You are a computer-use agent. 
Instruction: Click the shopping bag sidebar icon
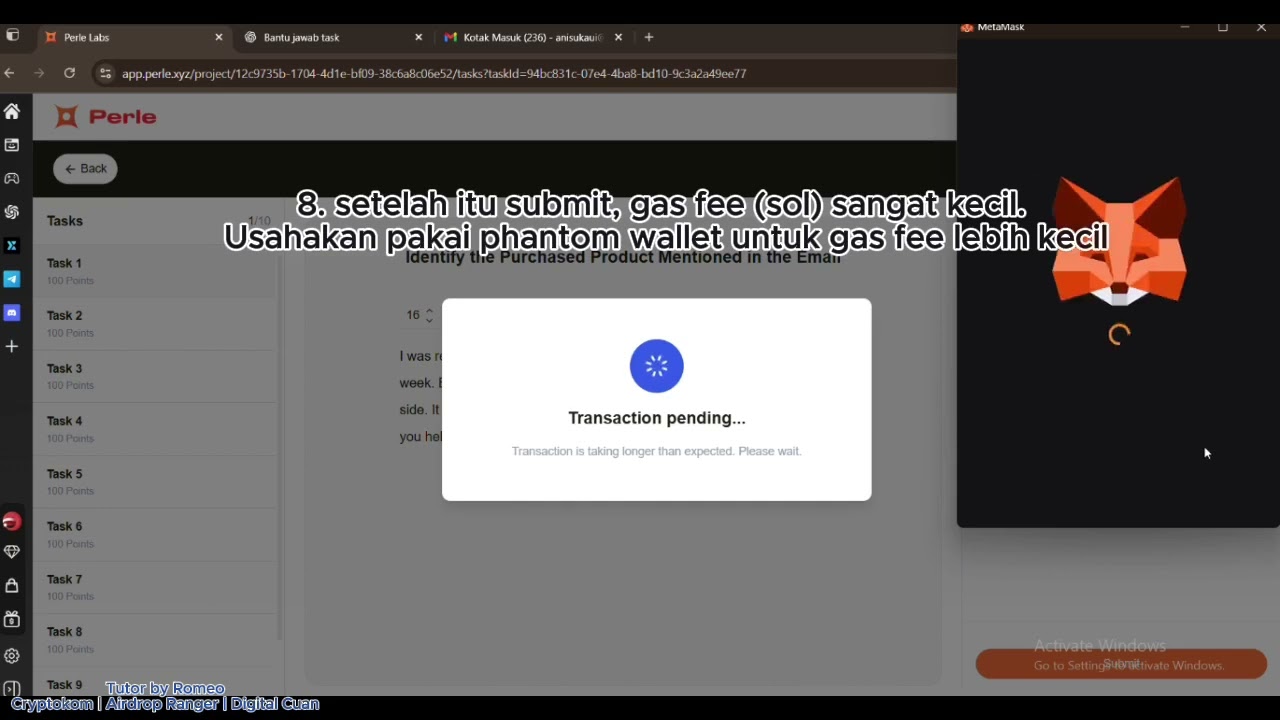tap(12, 585)
